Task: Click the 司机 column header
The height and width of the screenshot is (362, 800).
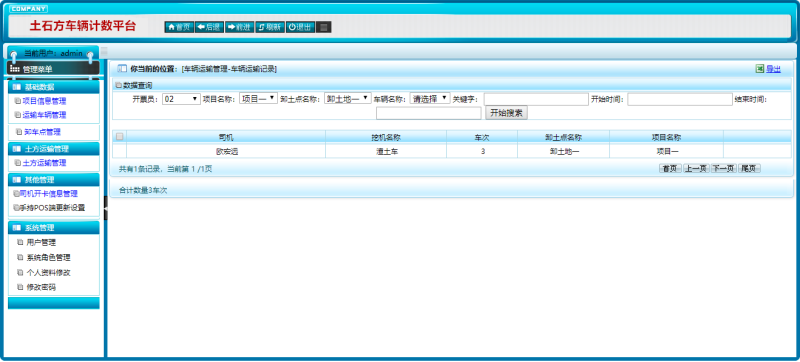Action: click(226, 137)
